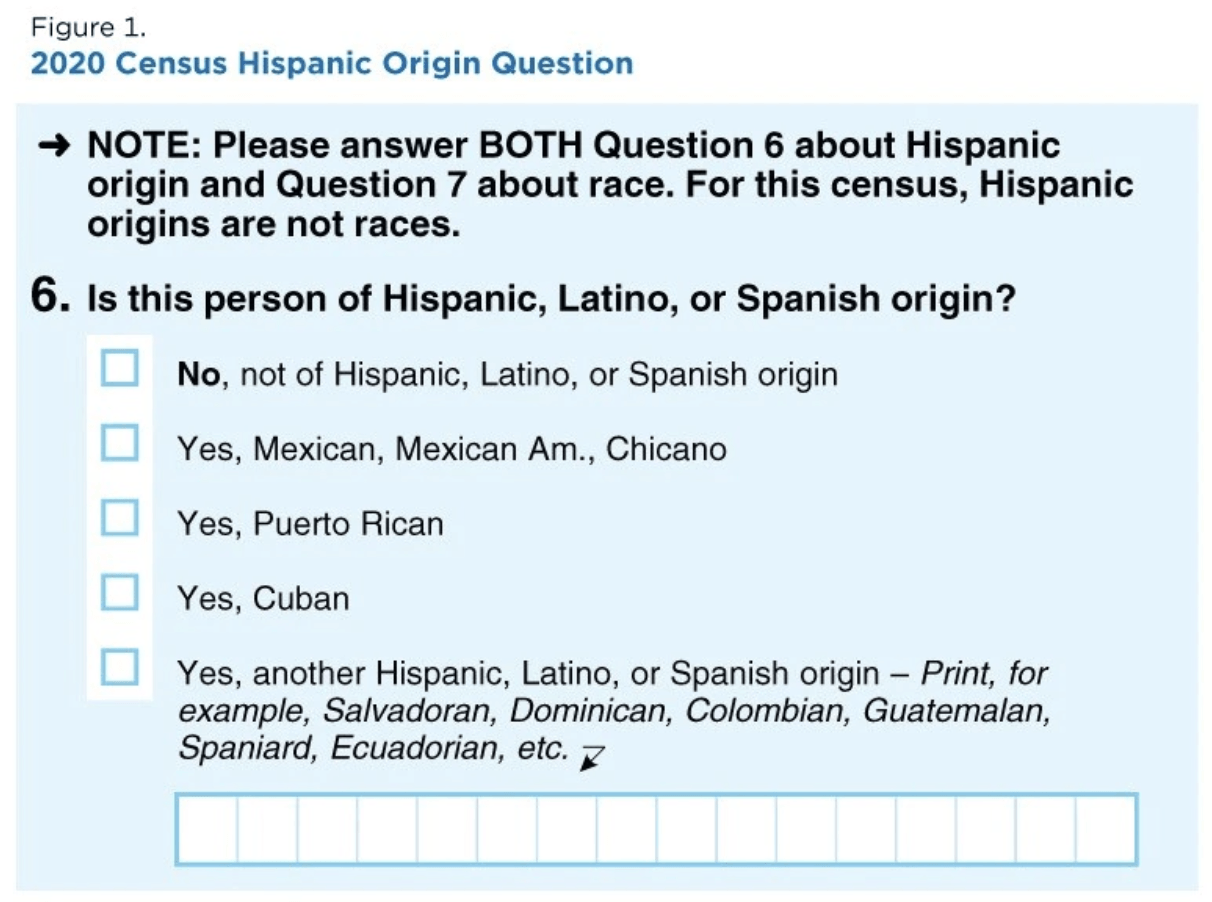The width and height of the screenshot is (1212, 902).
Task: Check the "another Hispanic, Latino, or Spanish origin" box
Action: [120, 667]
